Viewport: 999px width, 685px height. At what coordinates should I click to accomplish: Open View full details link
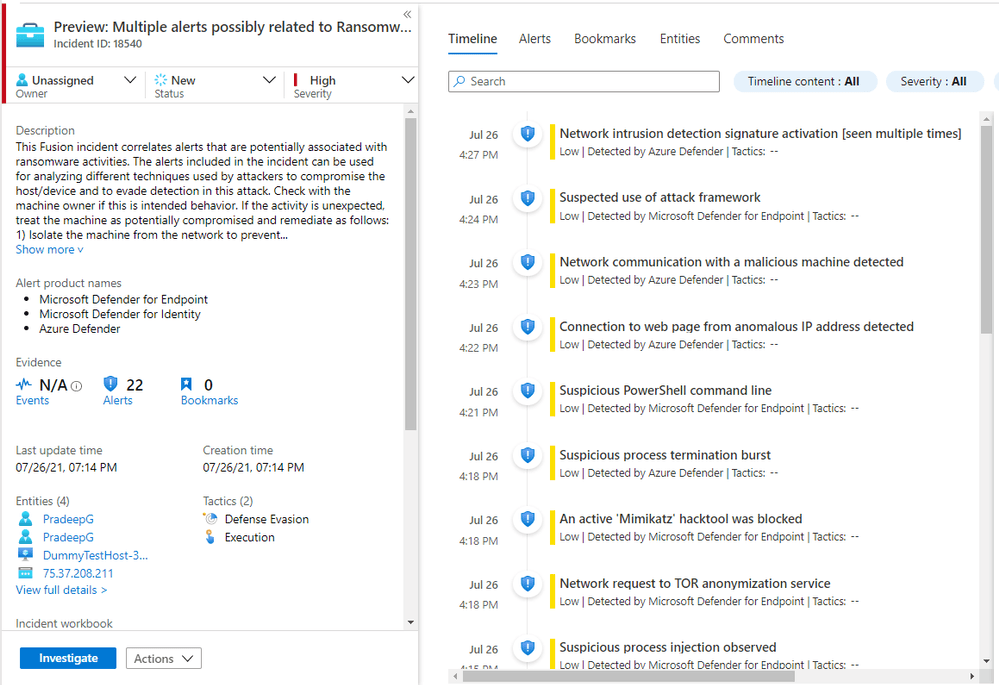(x=61, y=590)
